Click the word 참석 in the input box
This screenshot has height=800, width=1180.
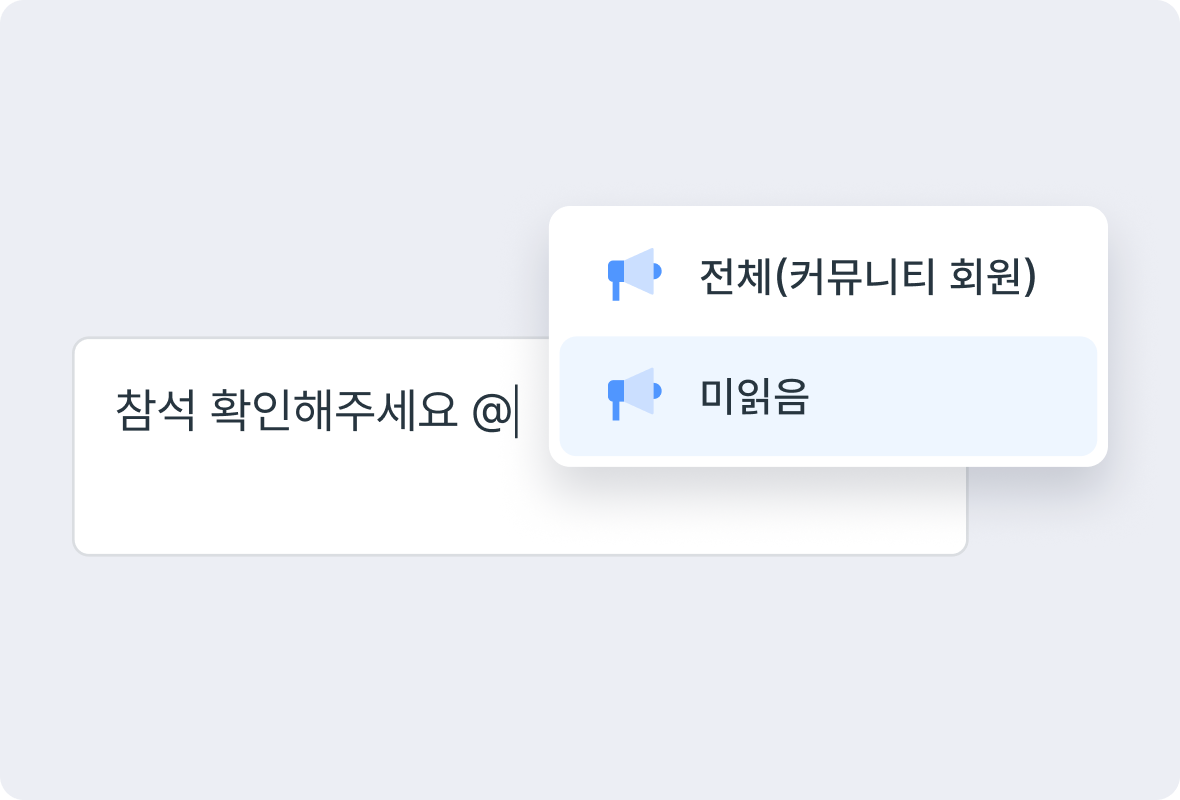156,411
